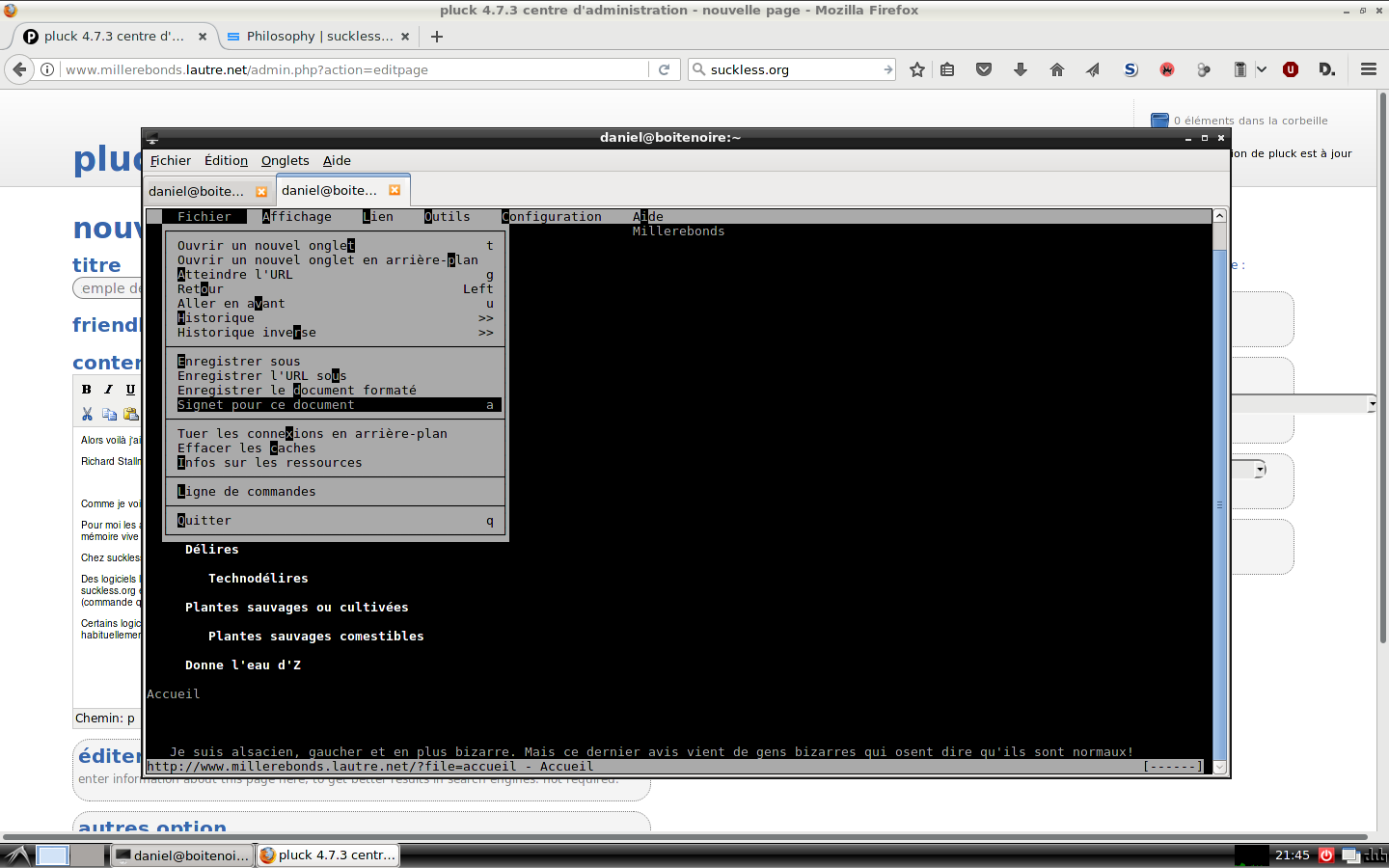Select 'Signet pour ce document' entry

coord(336,405)
